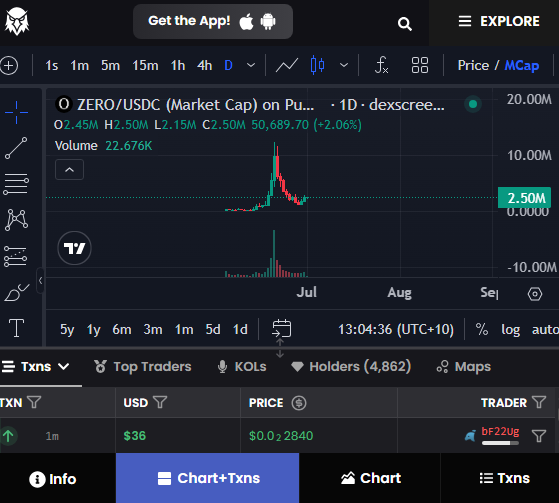559x503 pixels.
Task: Select the trend line drawing tool
Action: pyautogui.click(x=16, y=148)
